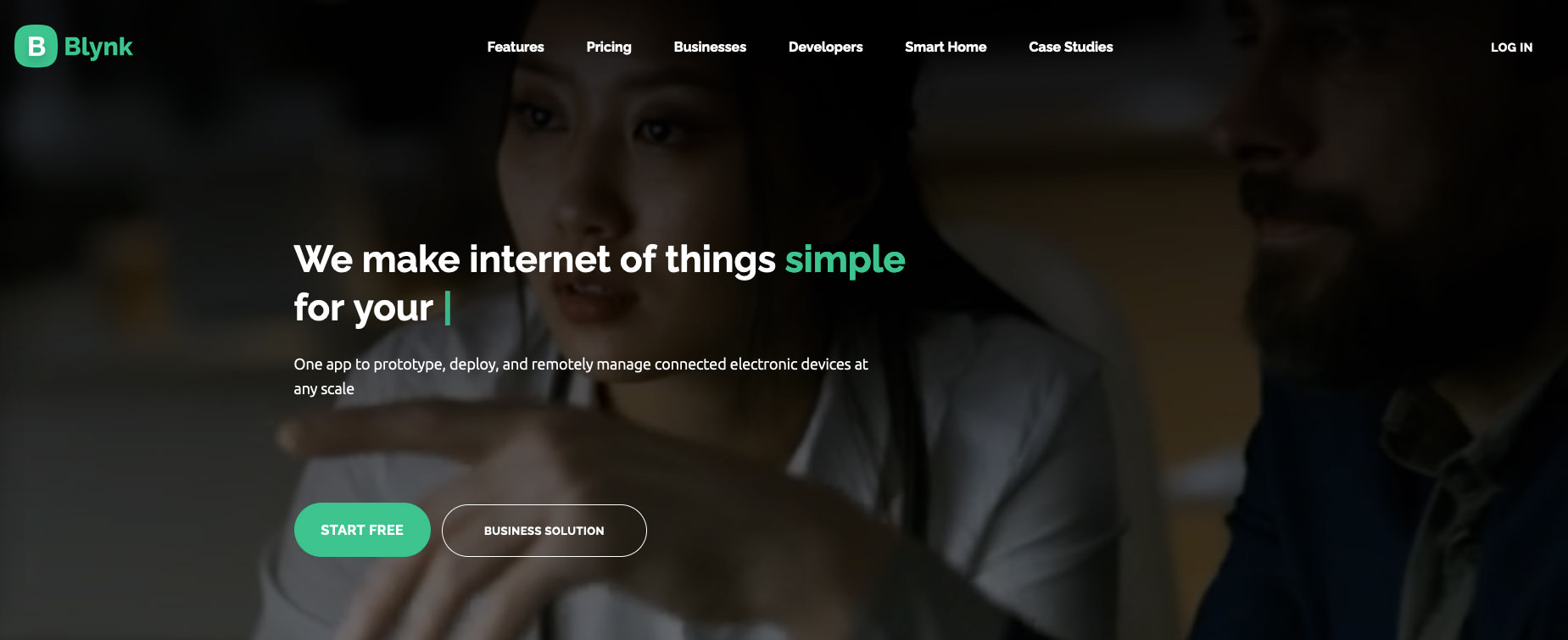The width and height of the screenshot is (1568, 640).
Task: Click the Blynk wordmark text
Action: 98,47
